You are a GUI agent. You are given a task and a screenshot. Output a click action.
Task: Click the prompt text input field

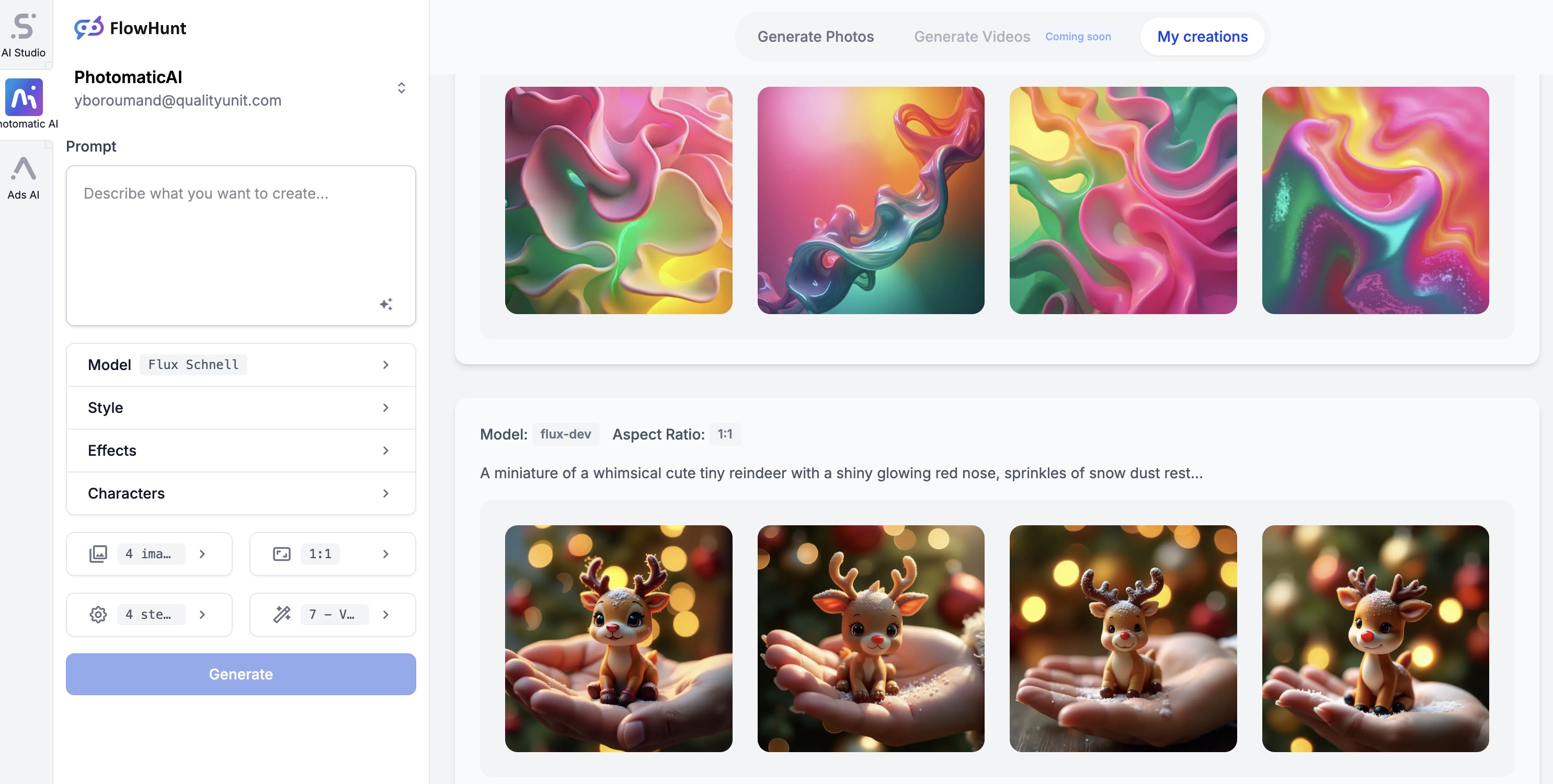pos(241,241)
